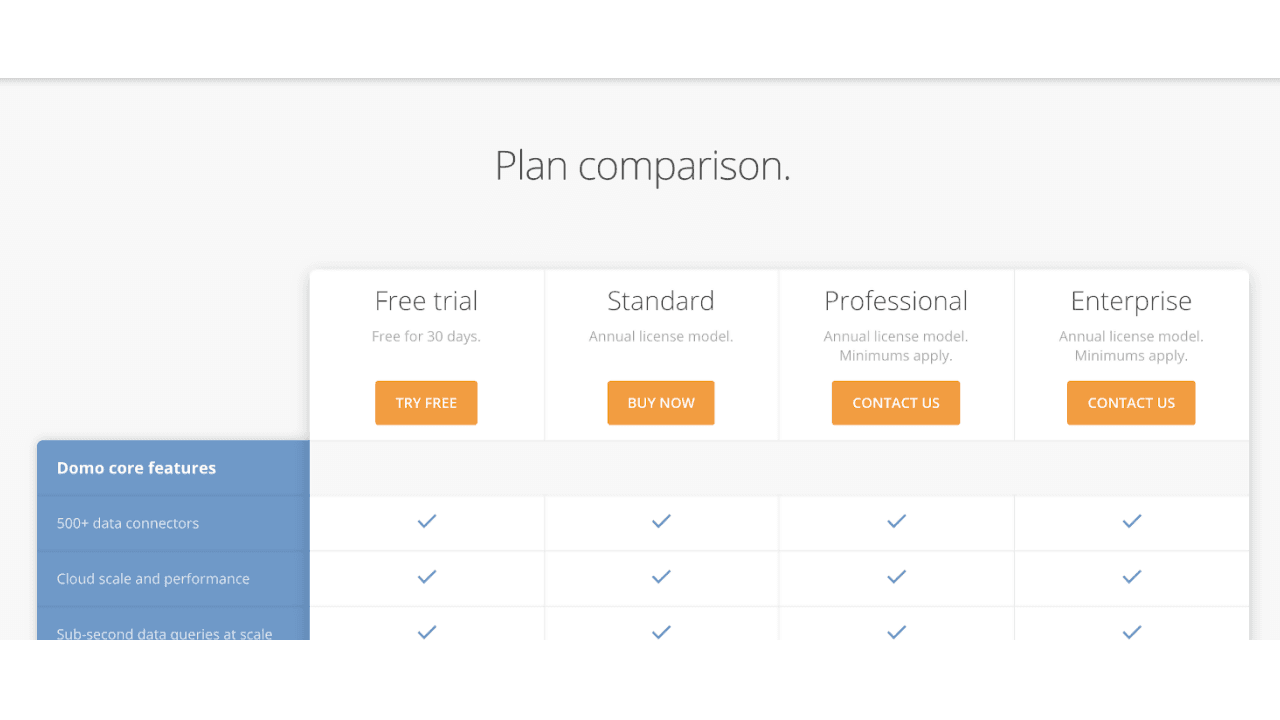The image size is (1280, 720).
Task: Select the 500+ data connectors row label
Action: 128,523
